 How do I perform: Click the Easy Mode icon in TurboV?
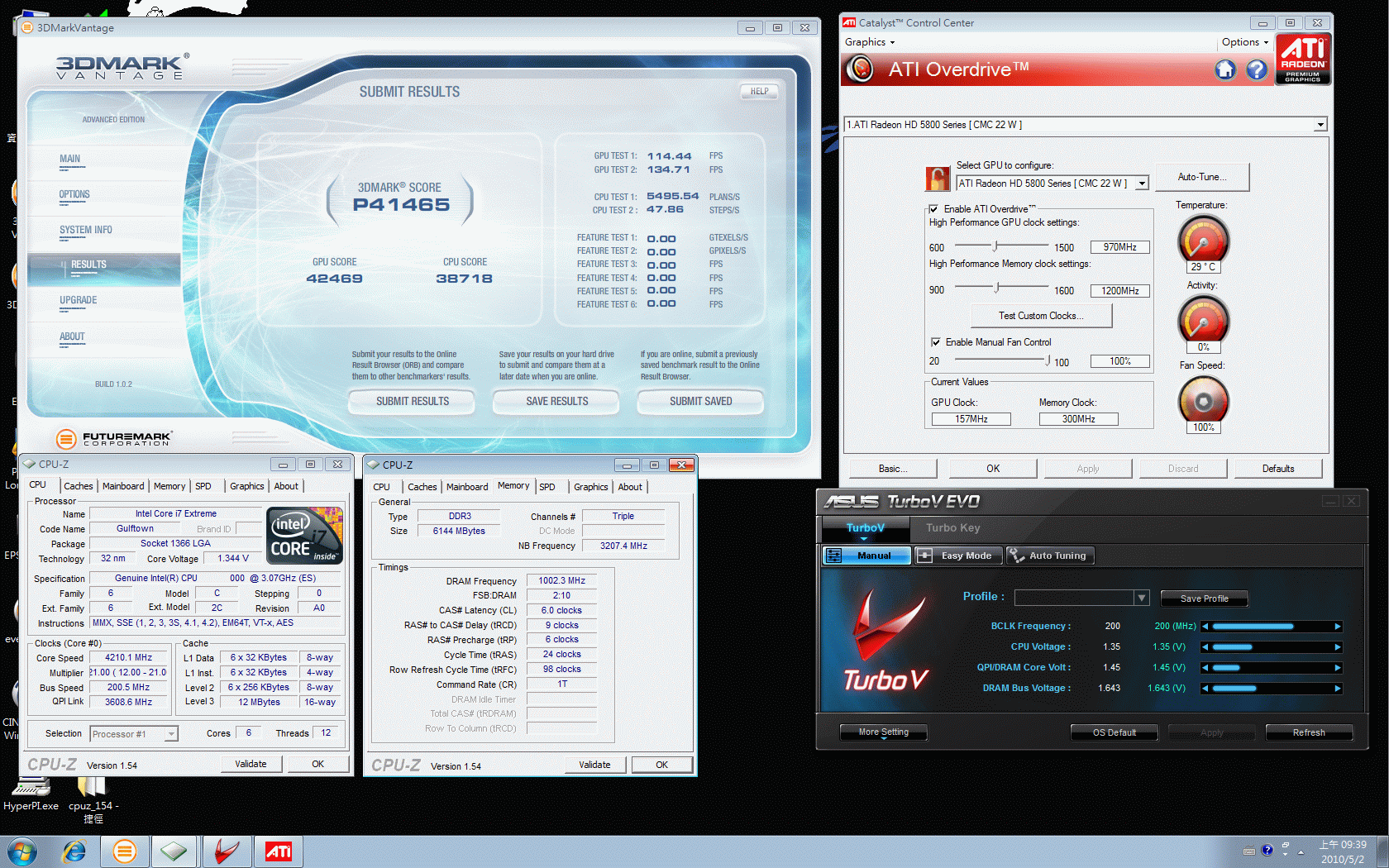coord(924,556)
